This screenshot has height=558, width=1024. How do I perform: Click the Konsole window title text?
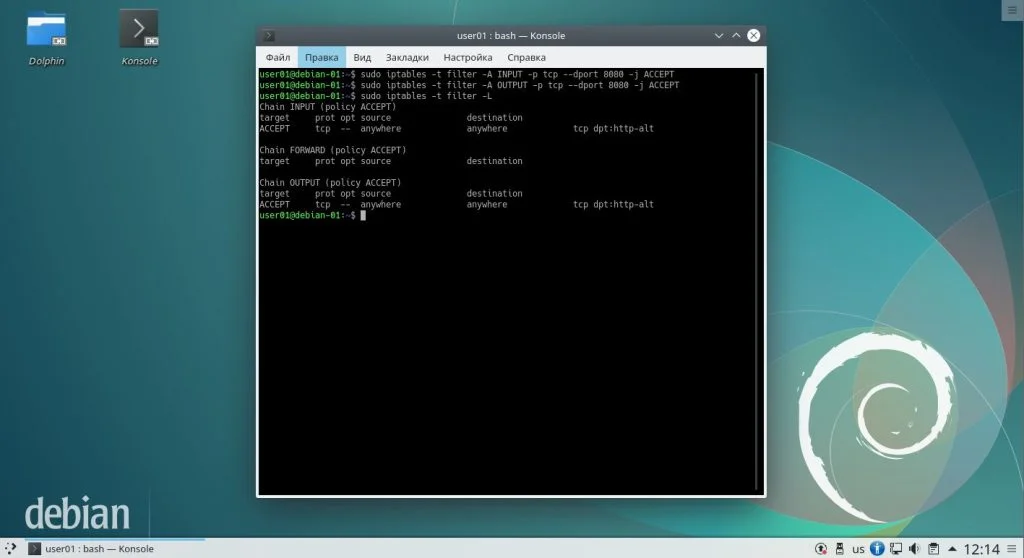[511, 36]
